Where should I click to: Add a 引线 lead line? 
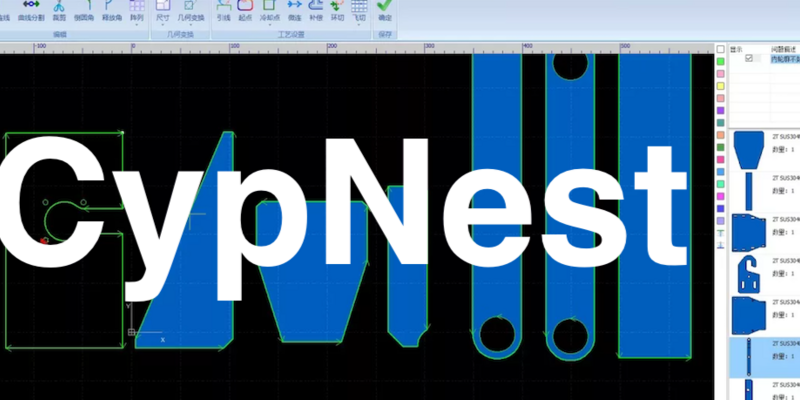click(223, 11)
